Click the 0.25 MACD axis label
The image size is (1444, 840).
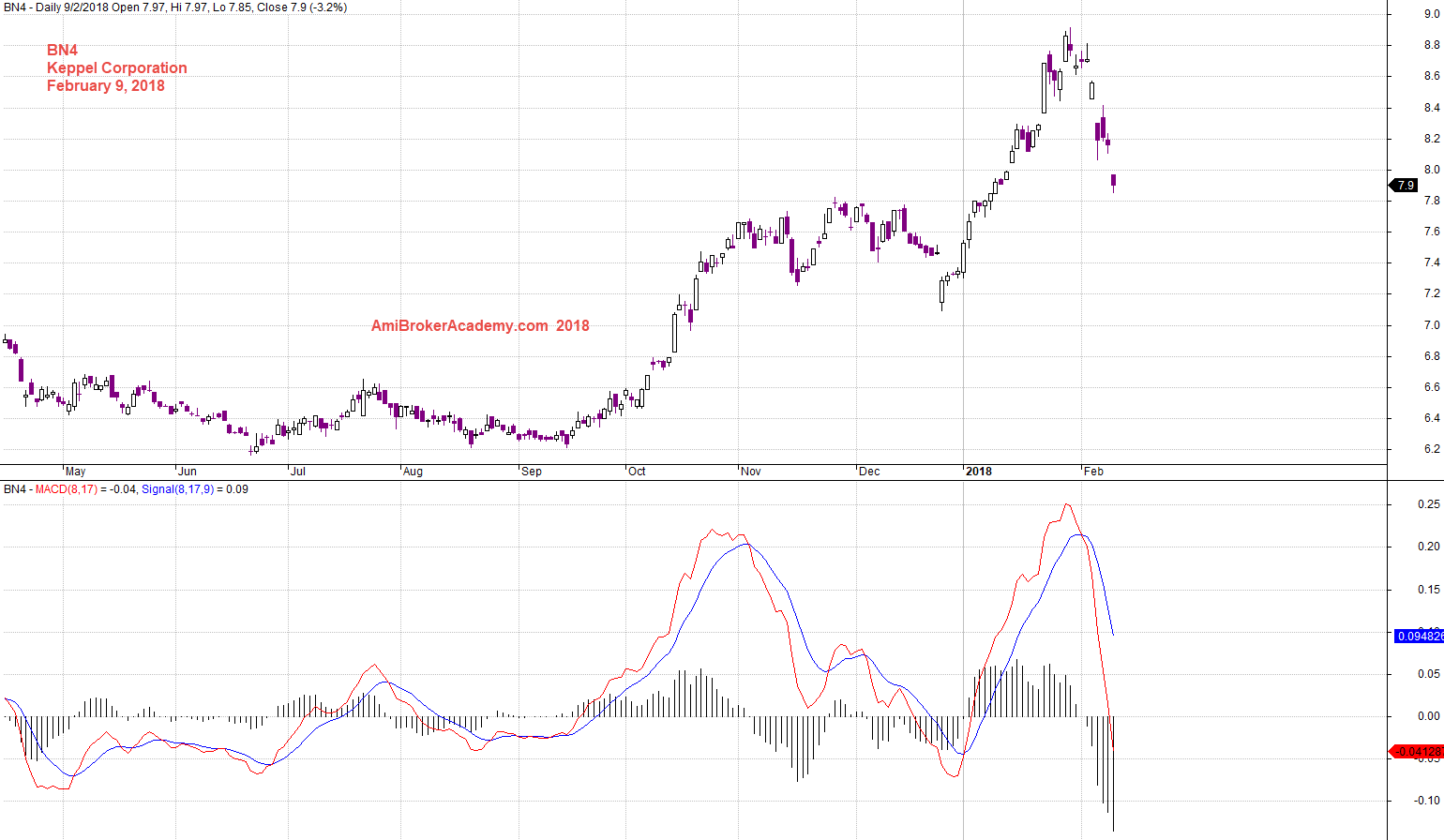coord(1429,504)
